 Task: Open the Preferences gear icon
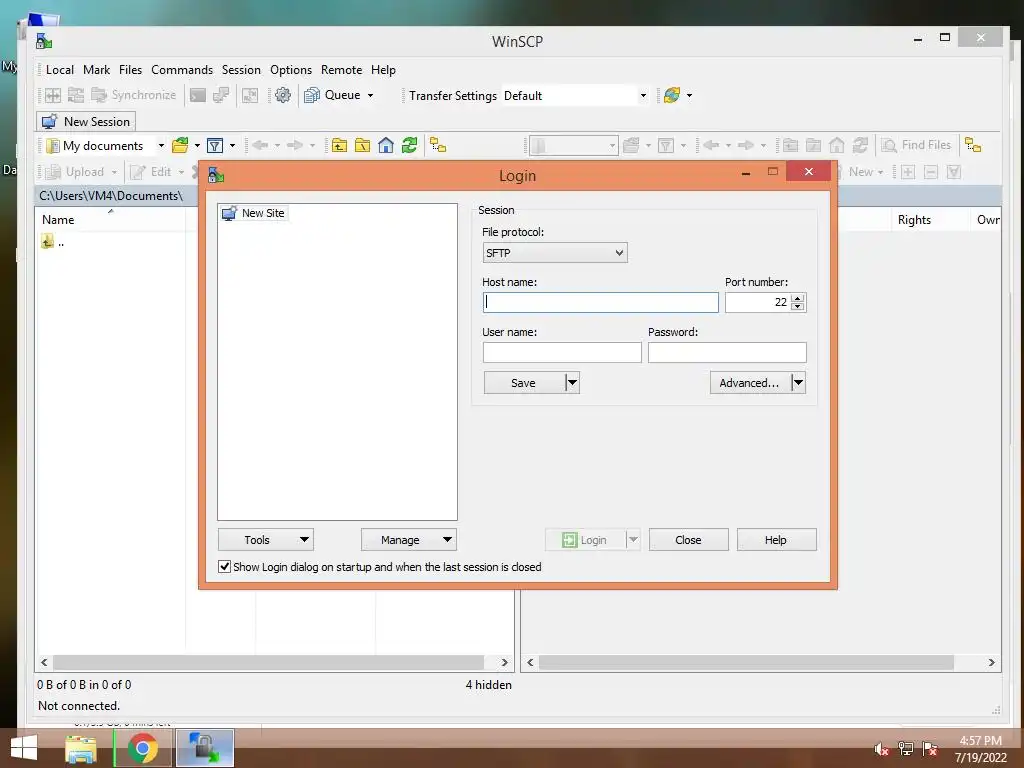coord(283,95)
